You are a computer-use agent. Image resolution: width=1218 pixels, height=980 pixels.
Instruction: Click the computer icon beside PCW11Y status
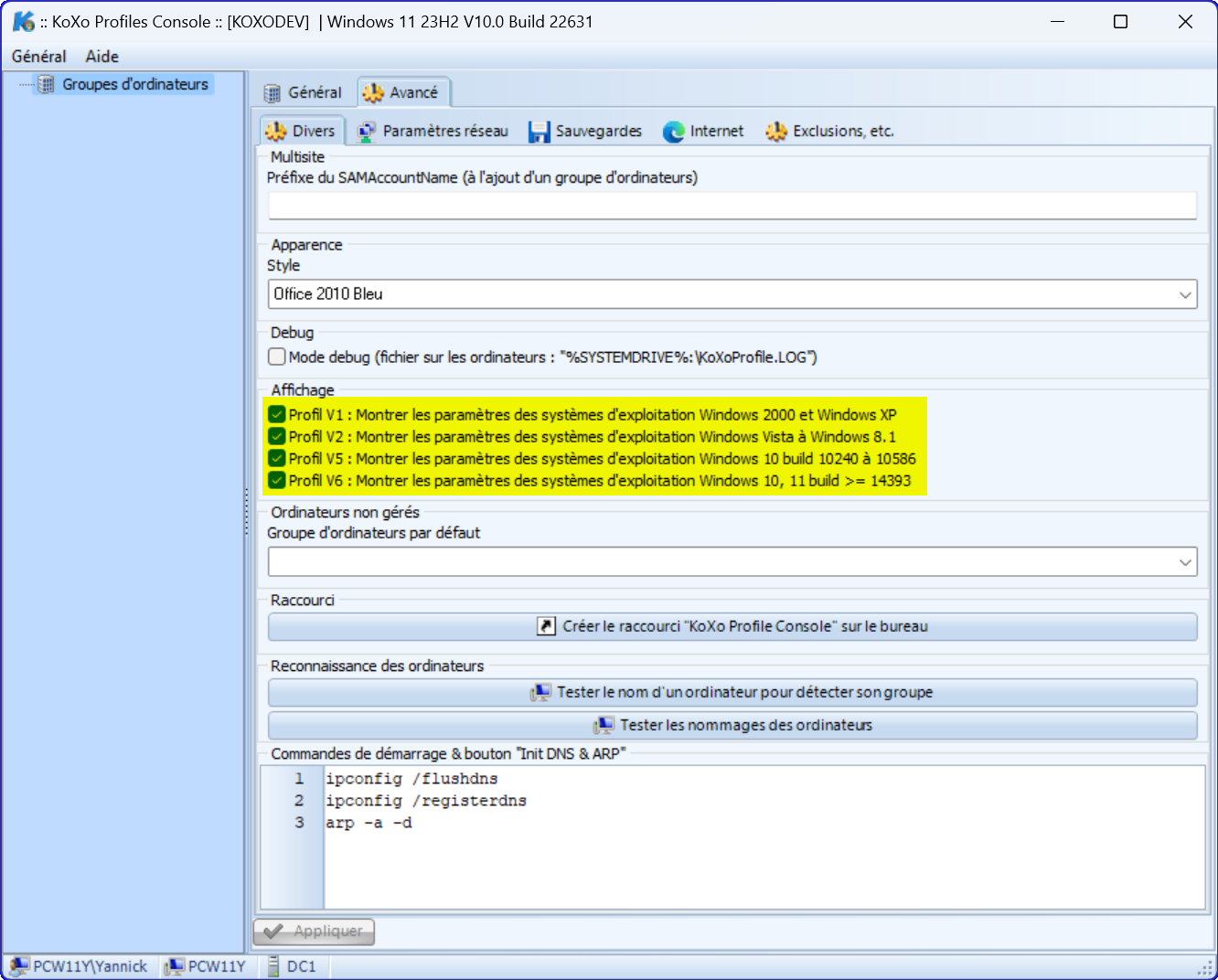[x=174, y=966]
